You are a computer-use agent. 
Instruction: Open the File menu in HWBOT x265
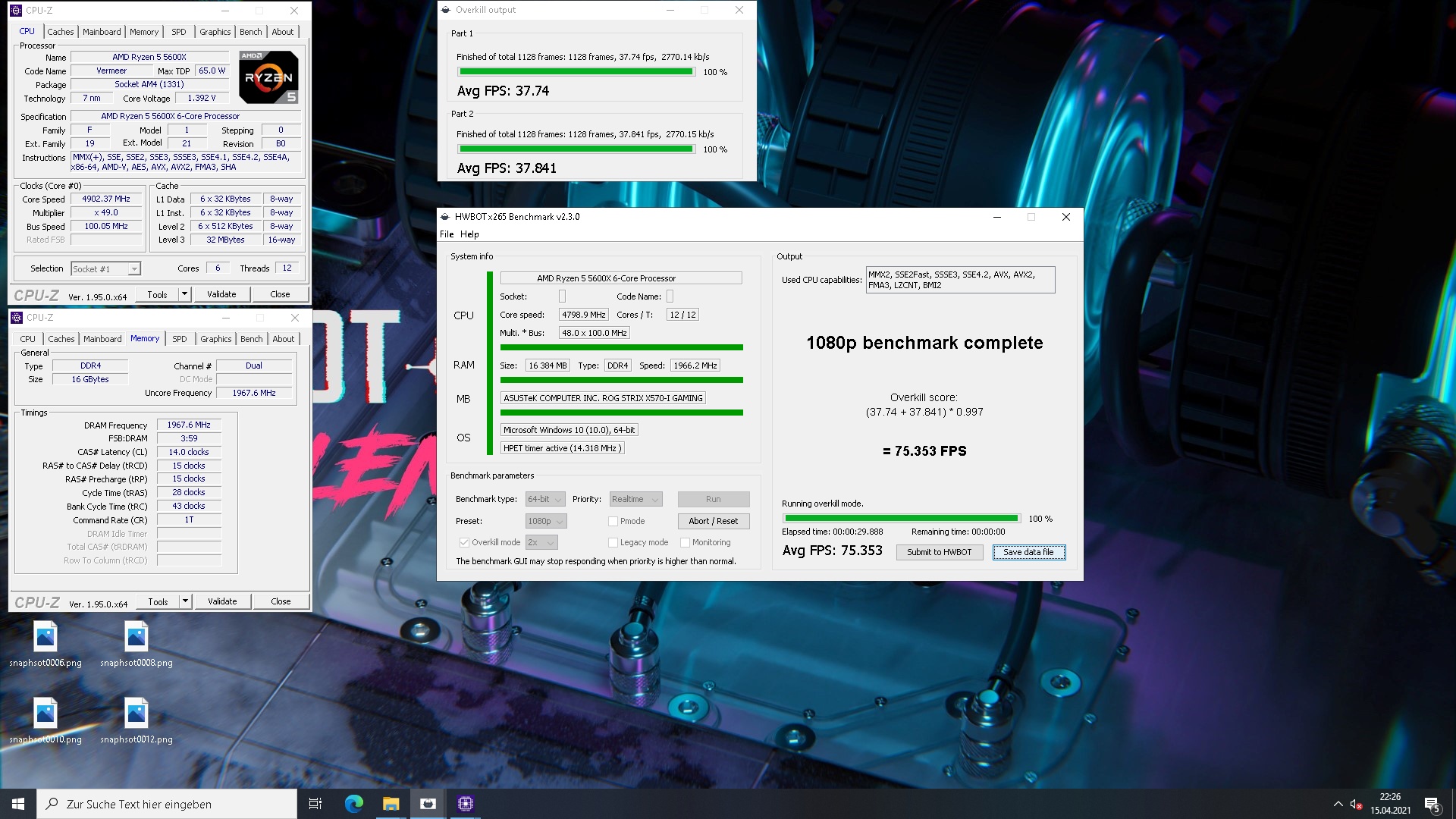click(x=447, y=234)
